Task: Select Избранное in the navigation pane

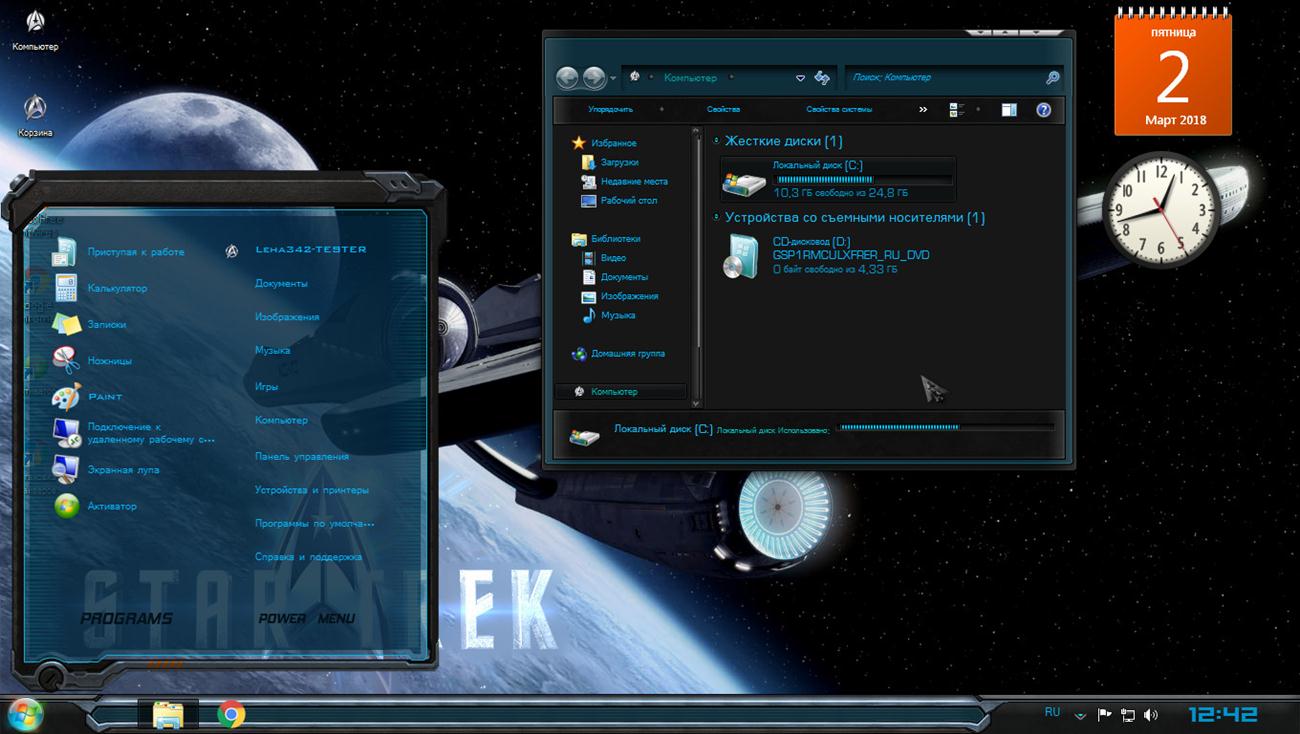Action: pyautogui.click(x=613, y=143)
